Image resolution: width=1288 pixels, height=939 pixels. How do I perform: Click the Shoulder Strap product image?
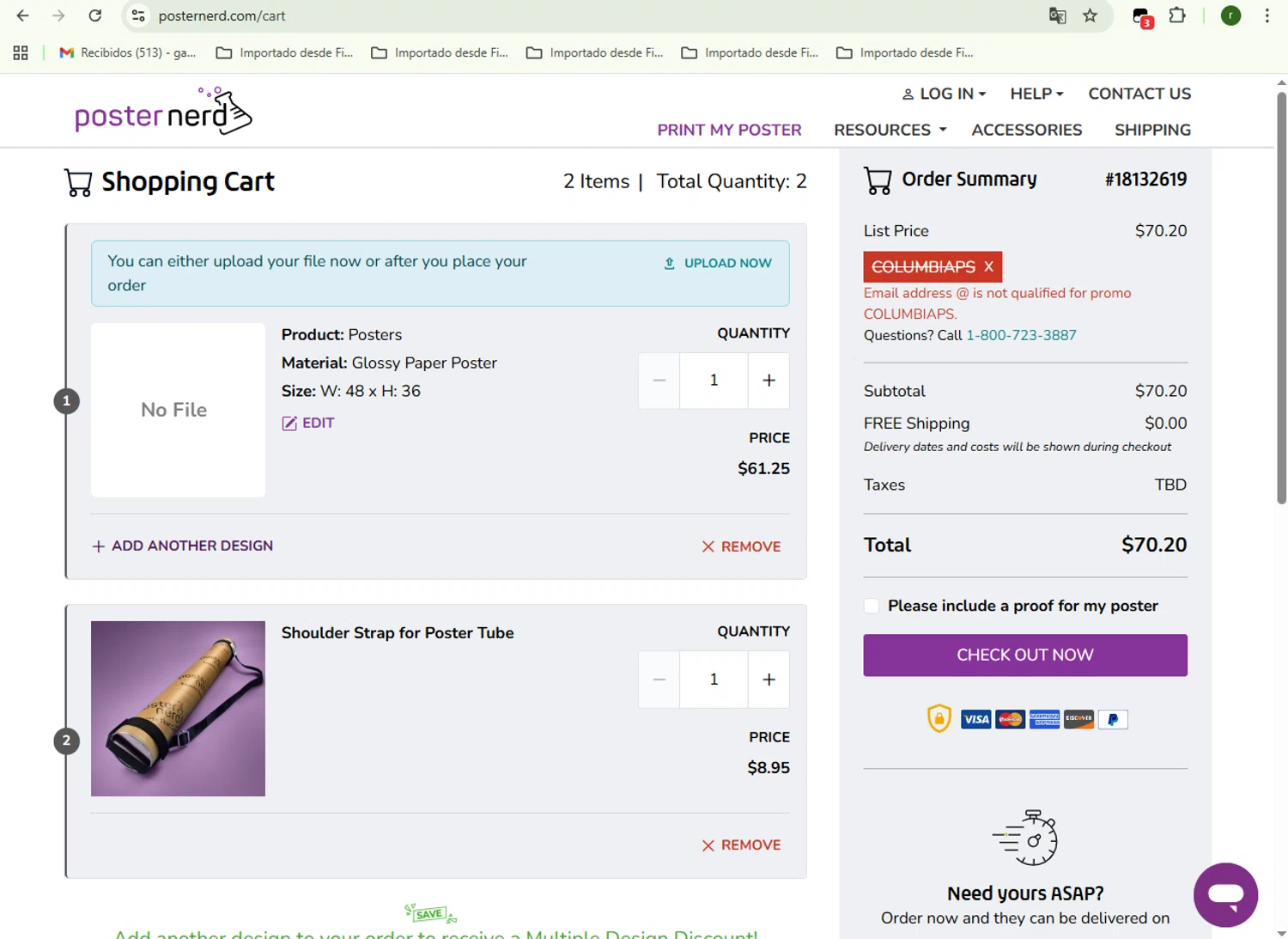coord(178,709)
